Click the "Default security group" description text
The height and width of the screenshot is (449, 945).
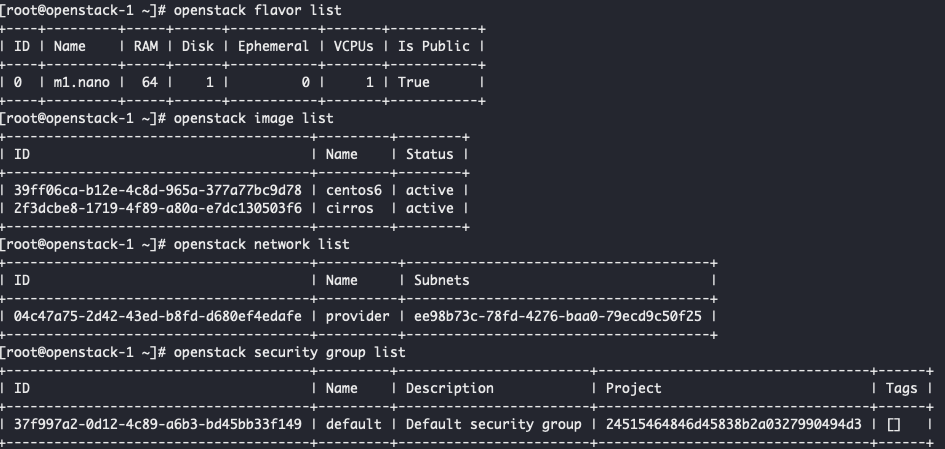(493, 424)
